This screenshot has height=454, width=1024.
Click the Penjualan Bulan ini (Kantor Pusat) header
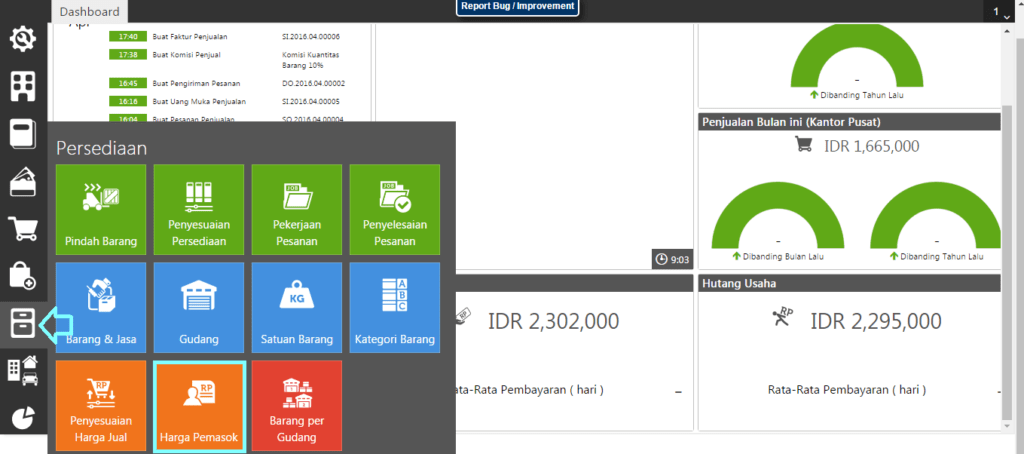850,122
